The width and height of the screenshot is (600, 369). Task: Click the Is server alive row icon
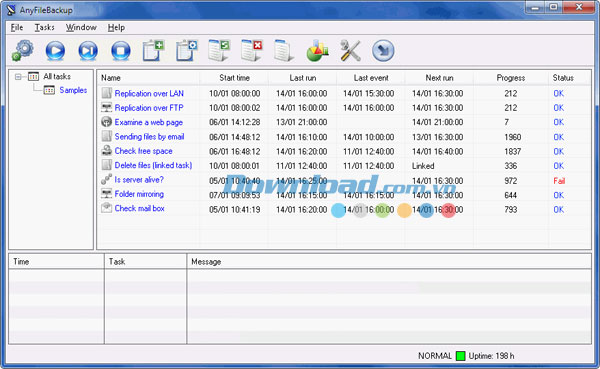[x=106, y=179]
